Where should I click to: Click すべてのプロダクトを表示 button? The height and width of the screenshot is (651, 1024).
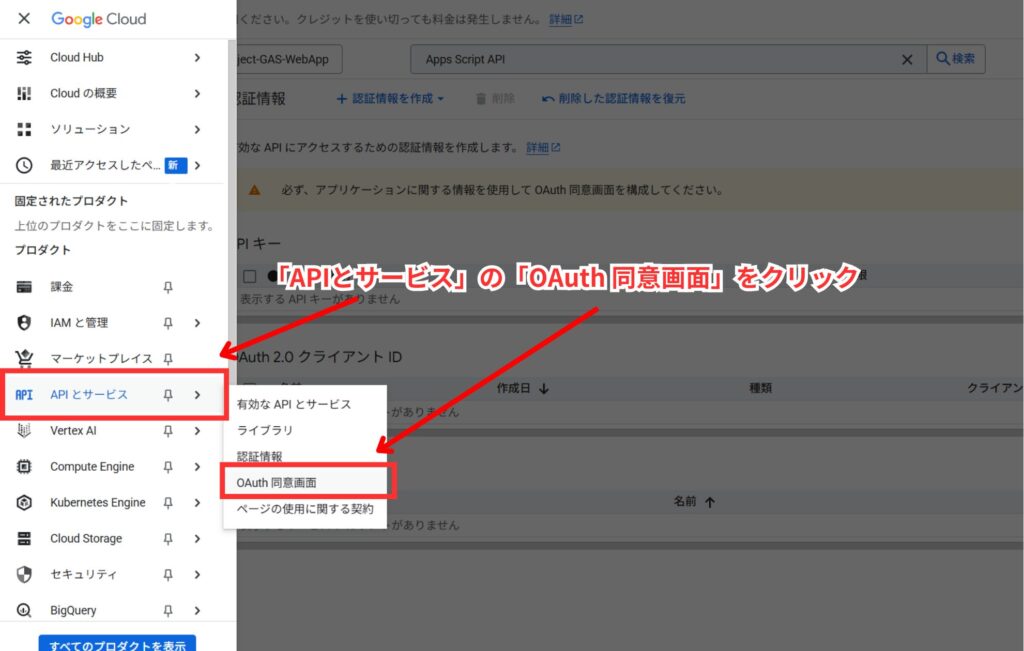(x=118, y=644)
